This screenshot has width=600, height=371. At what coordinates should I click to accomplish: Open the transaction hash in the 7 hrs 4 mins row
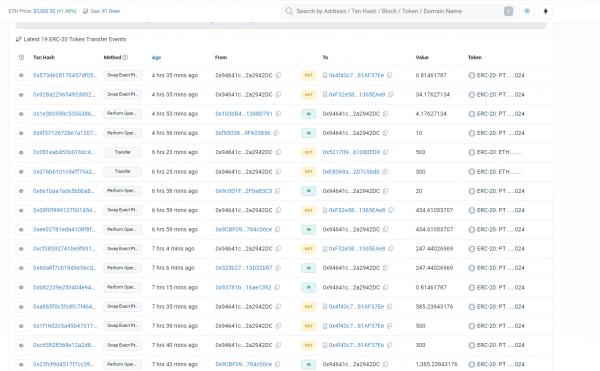tap(64, 249)
